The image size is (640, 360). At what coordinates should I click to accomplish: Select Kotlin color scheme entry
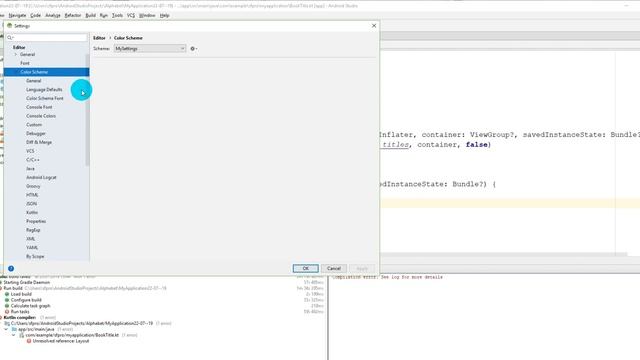coord(32,213)
